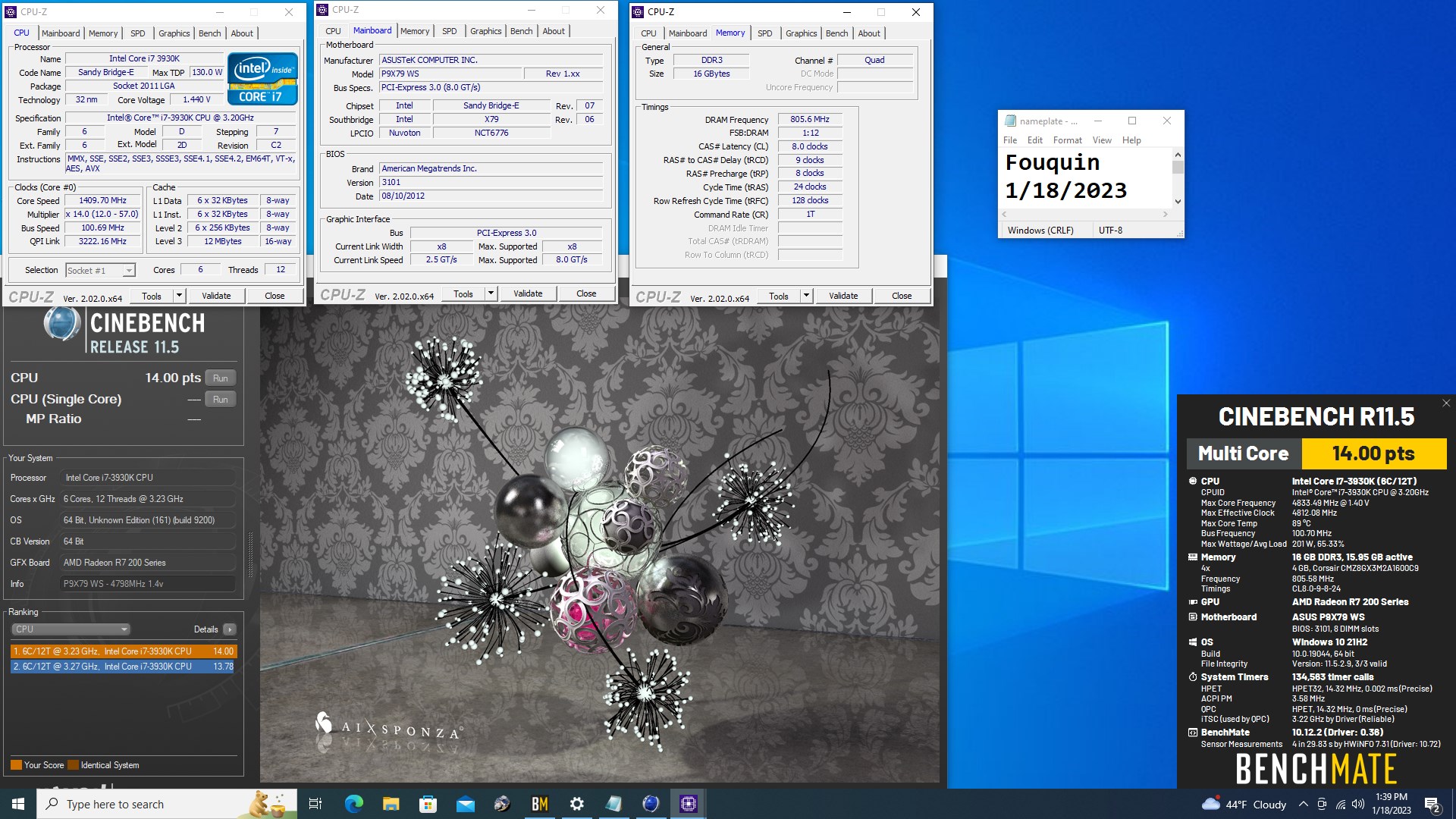Open the CPU ranking dropdown in Cinebench

(x=71, y=629)
